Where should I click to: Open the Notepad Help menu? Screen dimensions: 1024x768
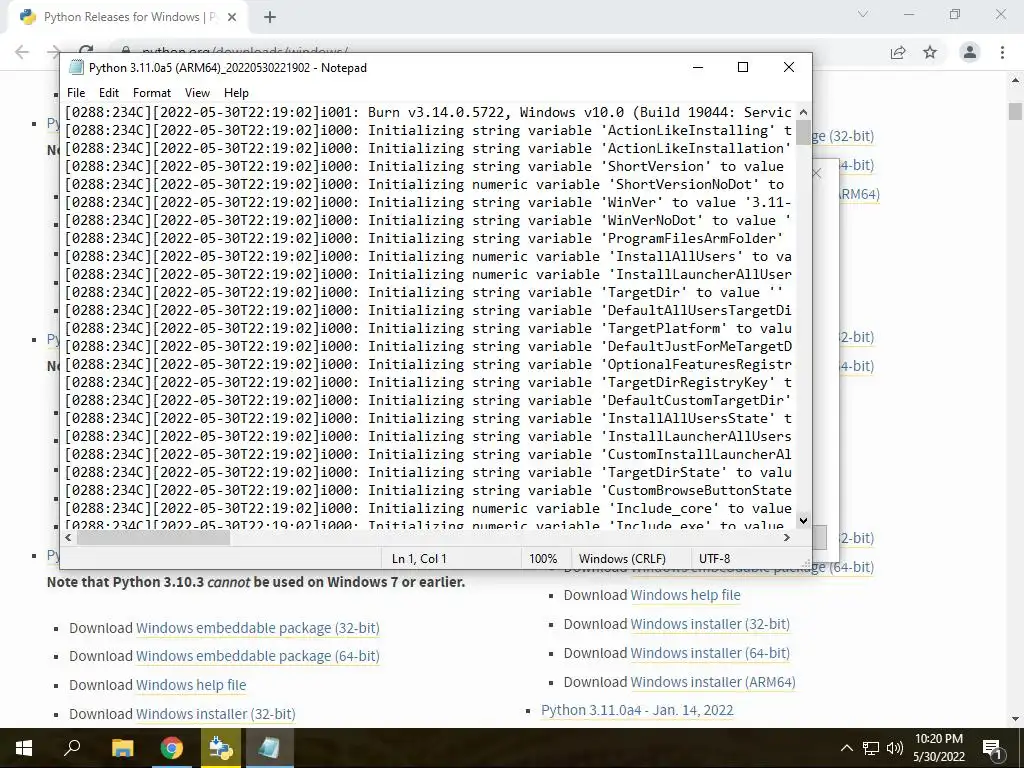[x=236, y=93]
